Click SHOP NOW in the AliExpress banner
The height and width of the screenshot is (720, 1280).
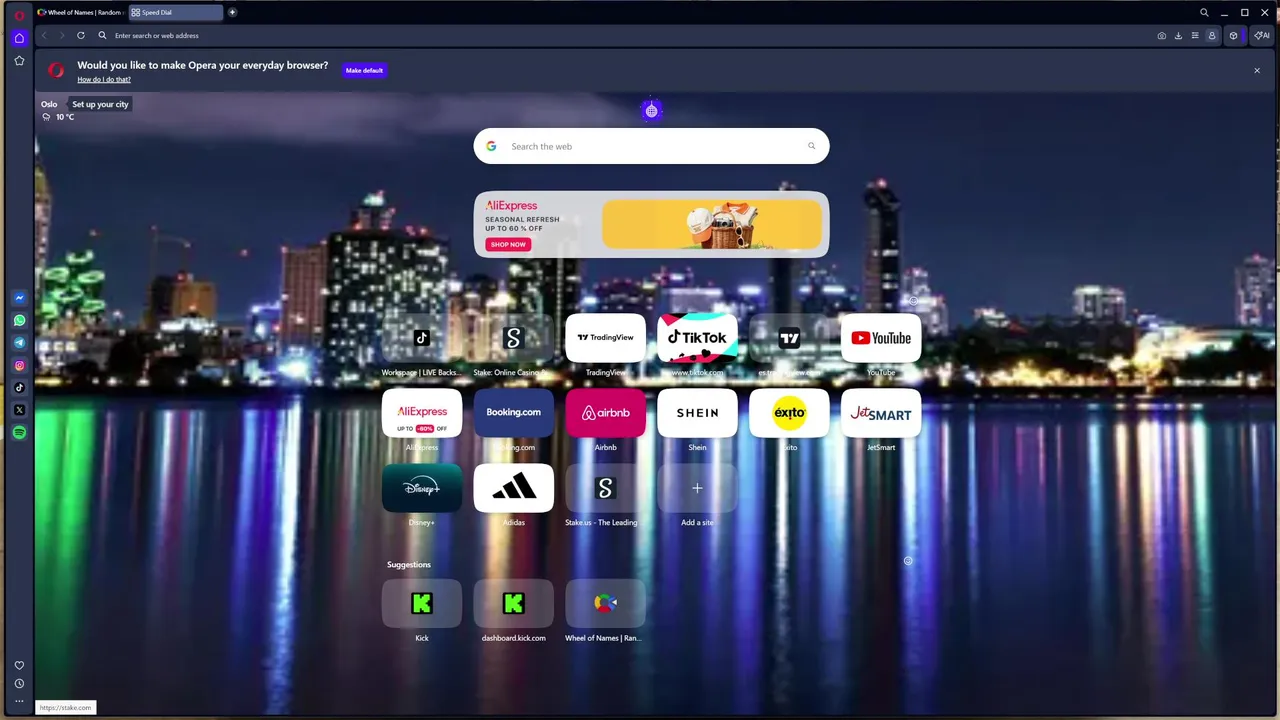coord(508,244)
